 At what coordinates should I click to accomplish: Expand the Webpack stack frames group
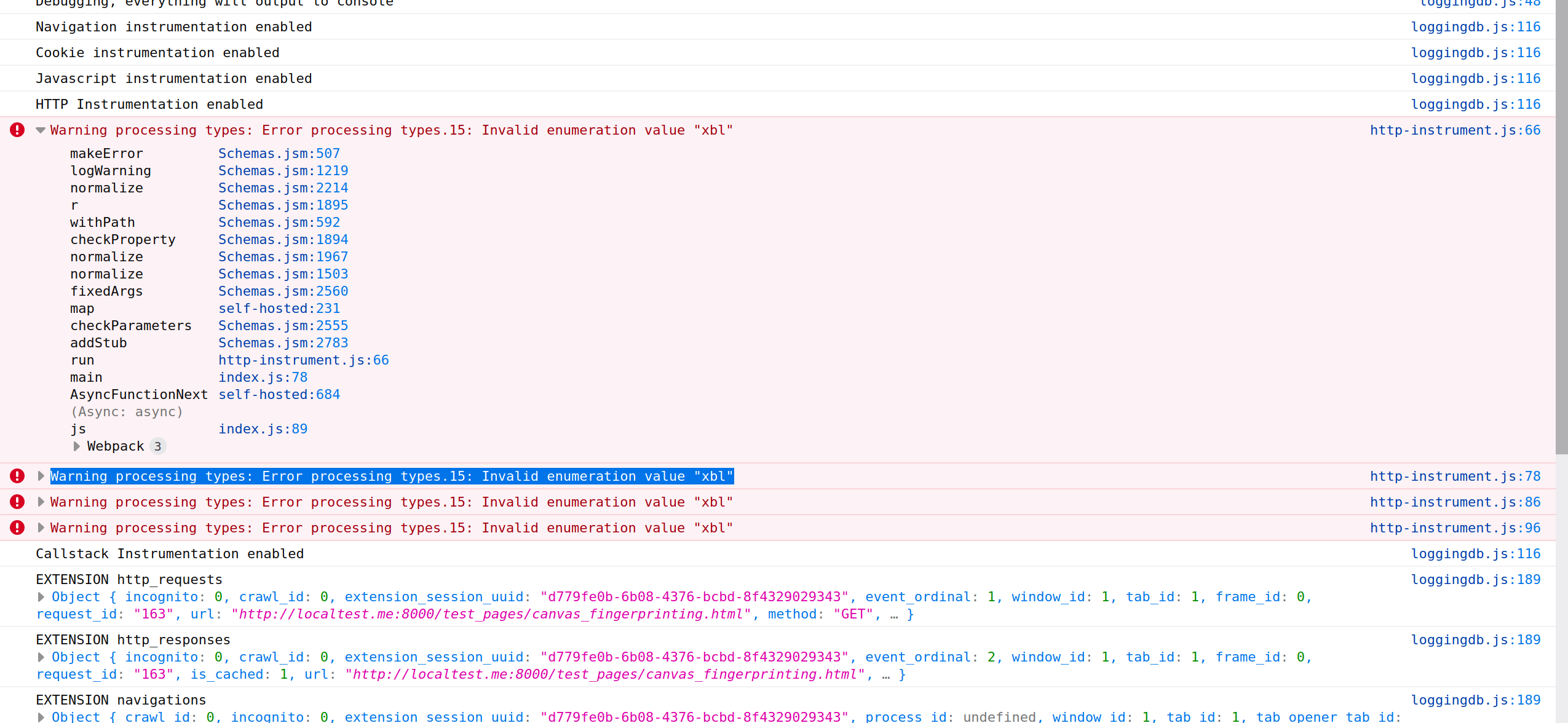pyautogui.click(x=76, y=446)
